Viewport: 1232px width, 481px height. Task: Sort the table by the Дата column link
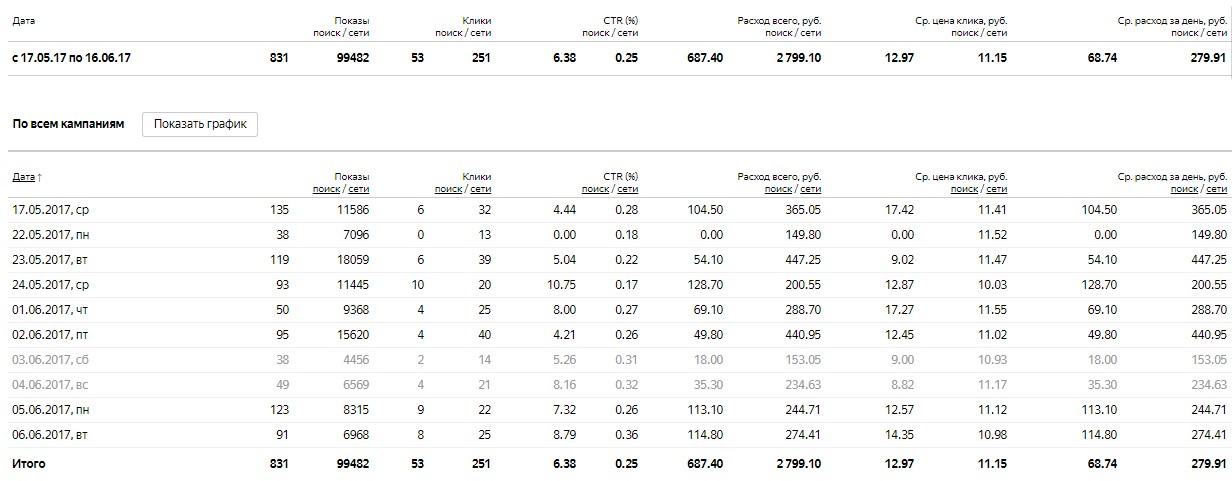[x=23, y=177]
